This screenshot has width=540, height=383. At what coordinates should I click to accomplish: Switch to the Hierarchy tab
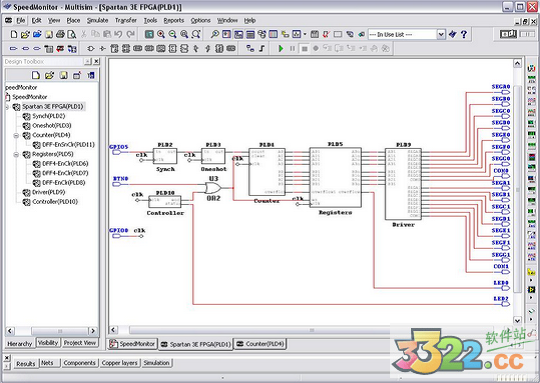point(19,344)
